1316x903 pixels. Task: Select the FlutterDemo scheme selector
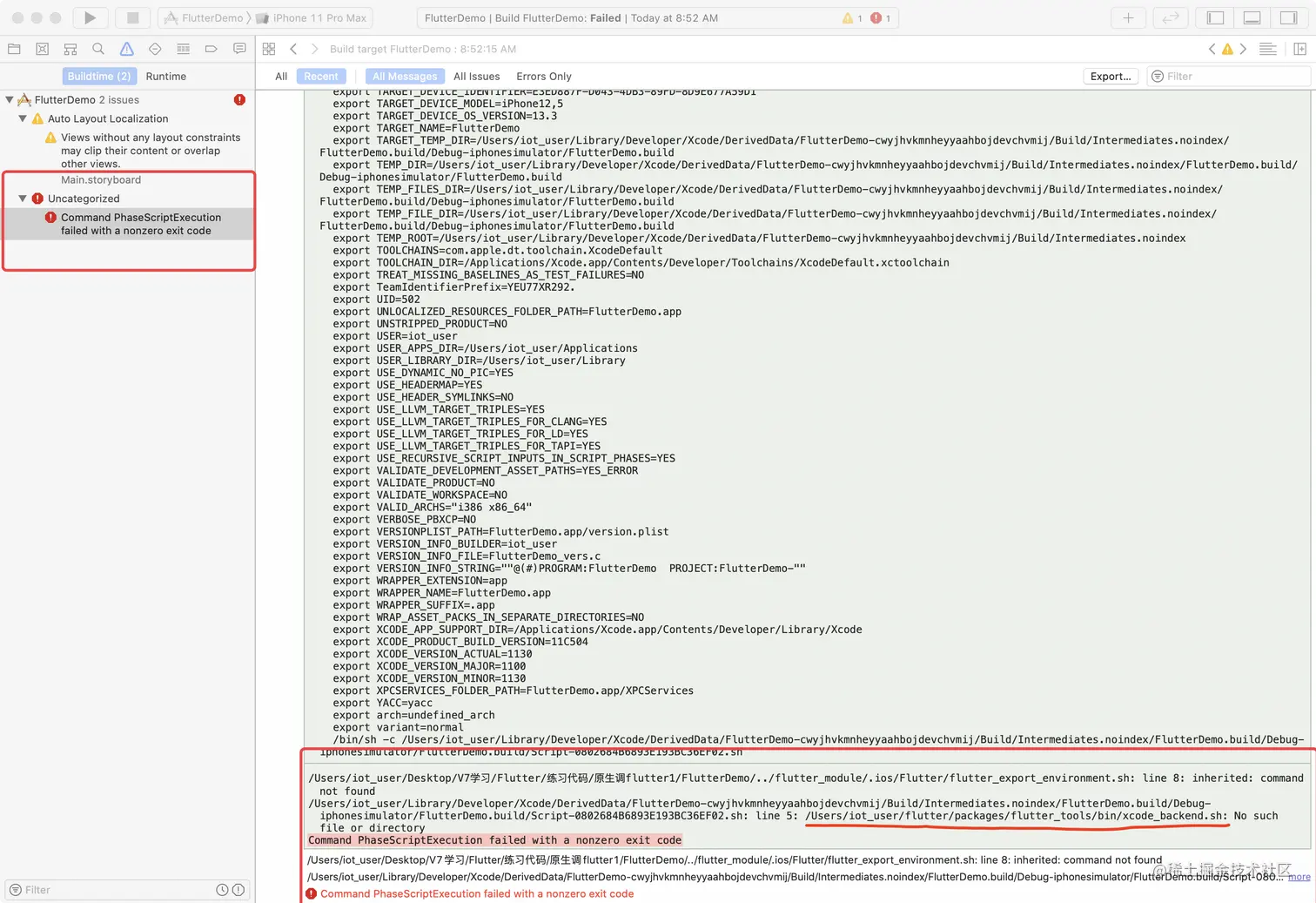[x=205, y=17]
